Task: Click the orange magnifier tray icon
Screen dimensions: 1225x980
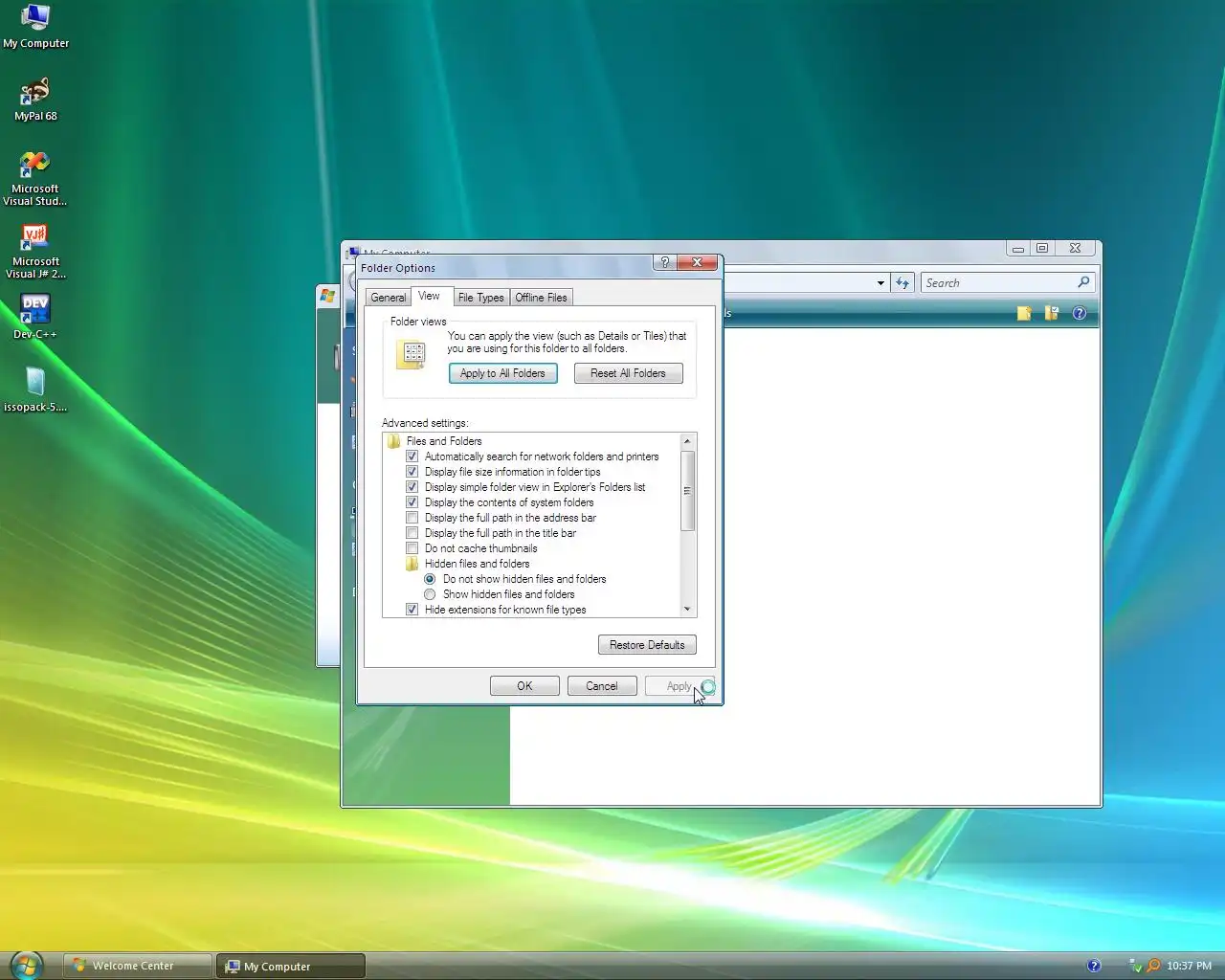Action: (1153, 966)
